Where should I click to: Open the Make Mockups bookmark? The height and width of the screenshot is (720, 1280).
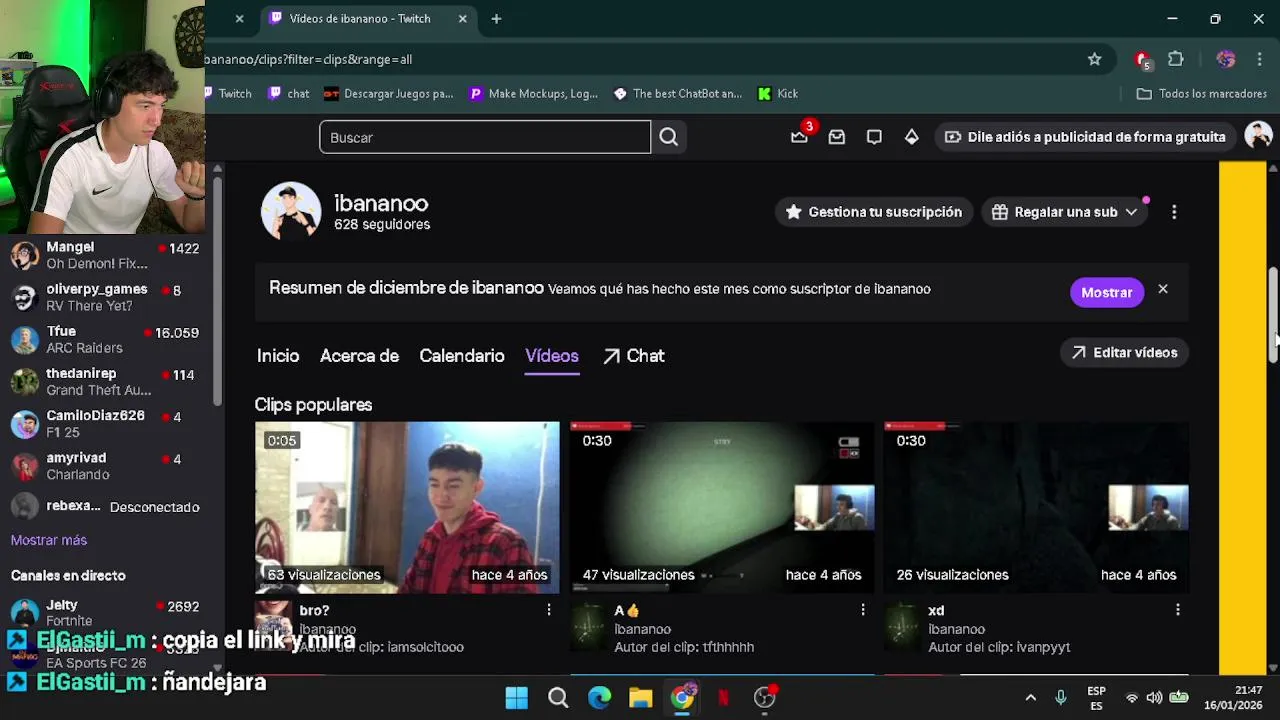[533, 93]
